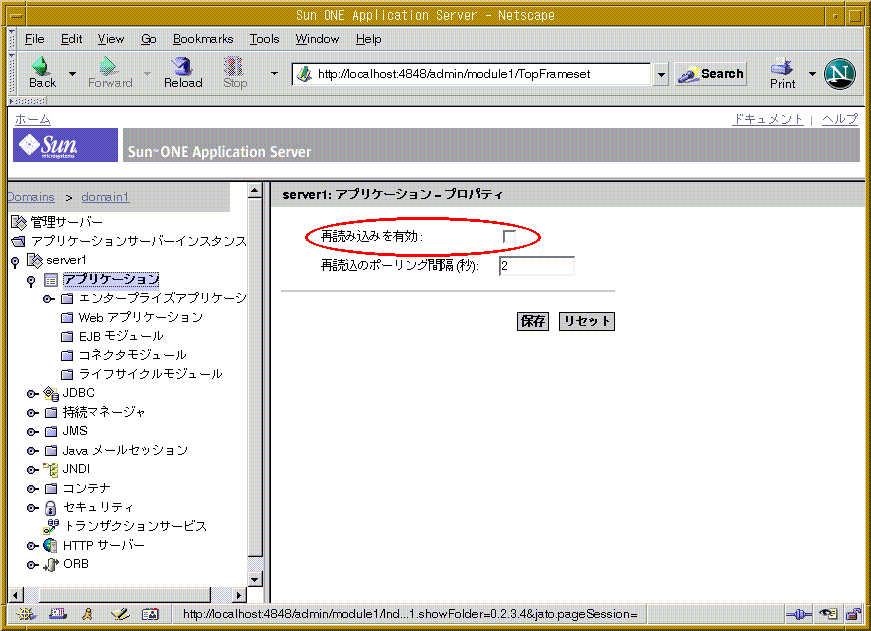Enable the 再読み込みを有効 checkbox
This screenshot has width=871, height=631.
(509, 237)
